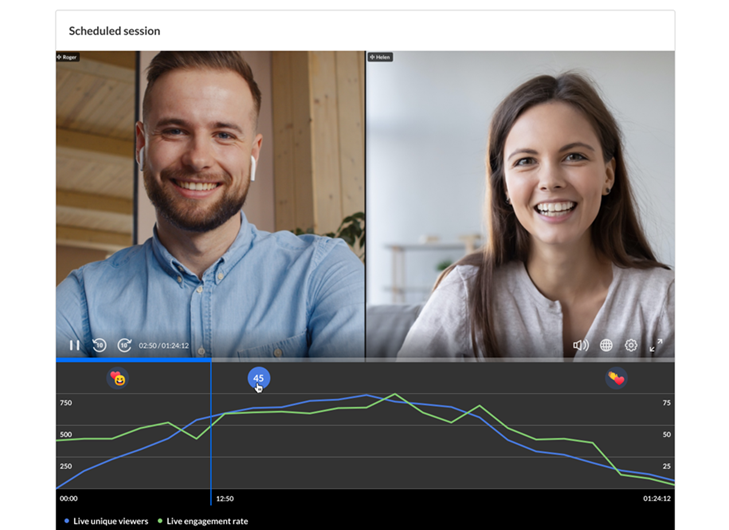The height and width of the screenshot is (530, 729).
Task: Click the 750 axis label
Action: pos(66,403)
